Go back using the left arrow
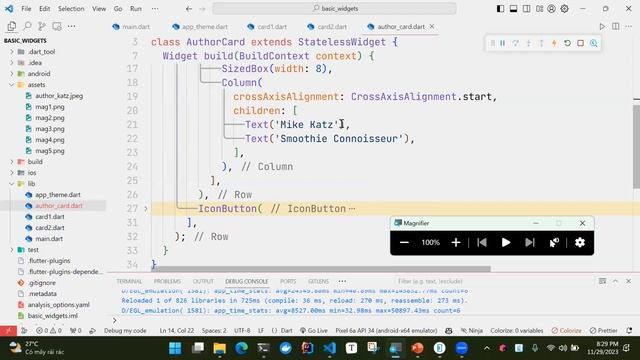This screenshot has height=360, width=640. point(189,9)
